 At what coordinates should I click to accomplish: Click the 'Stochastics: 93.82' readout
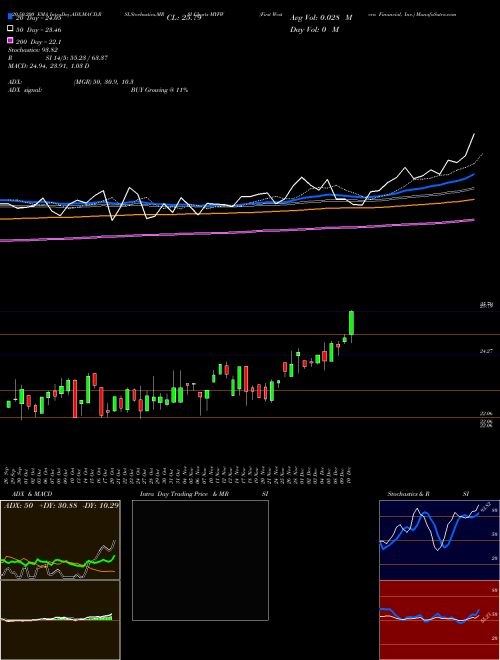pyautogui.click(x=33, y=50)
